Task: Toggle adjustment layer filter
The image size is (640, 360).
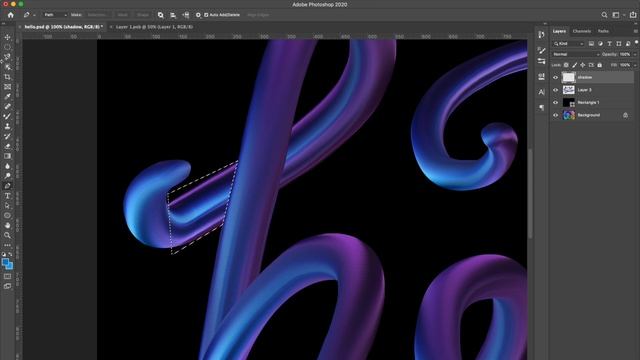Action: tap(600, 44)
